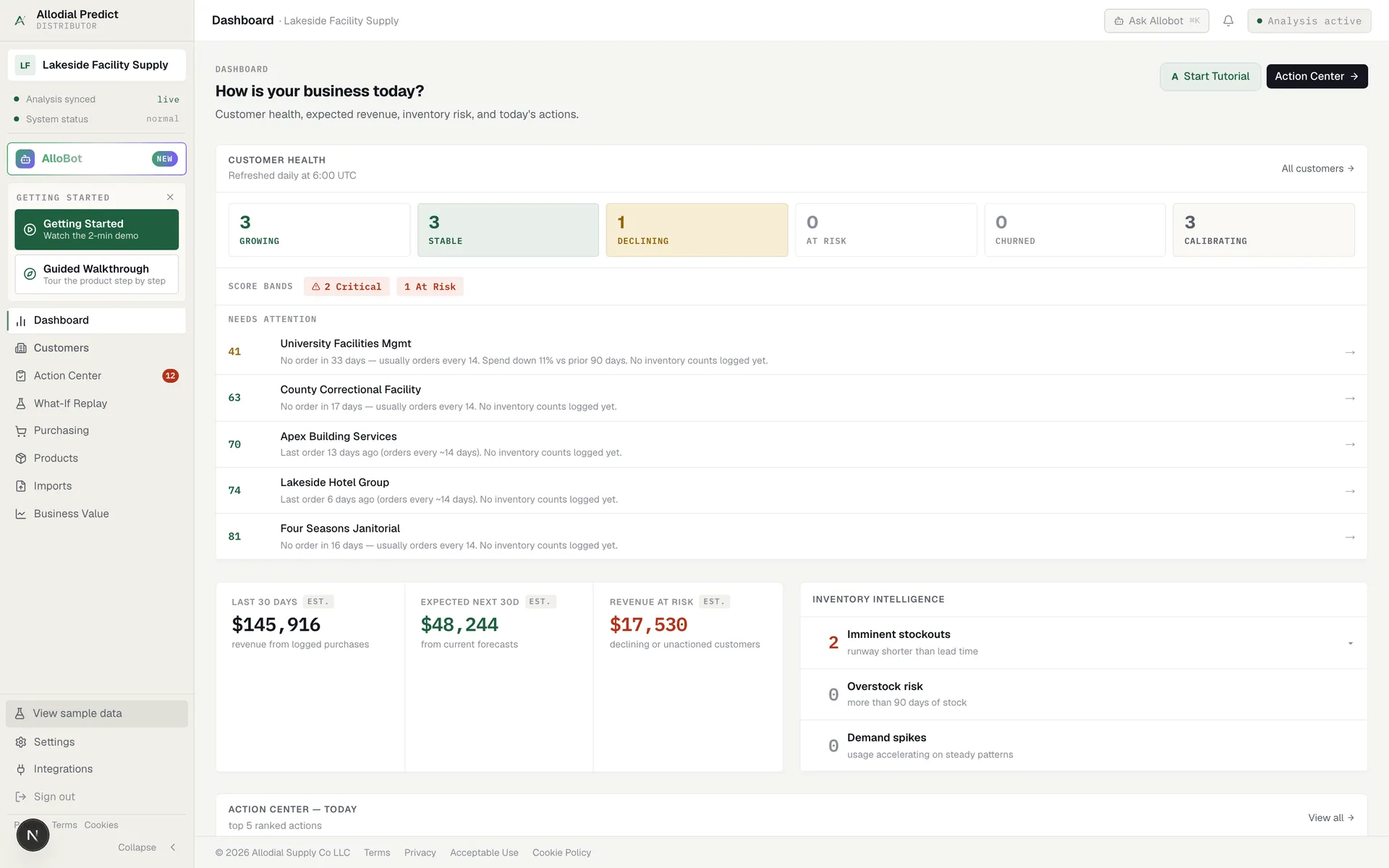Click the Customers building icon

(x=21, y=348)
